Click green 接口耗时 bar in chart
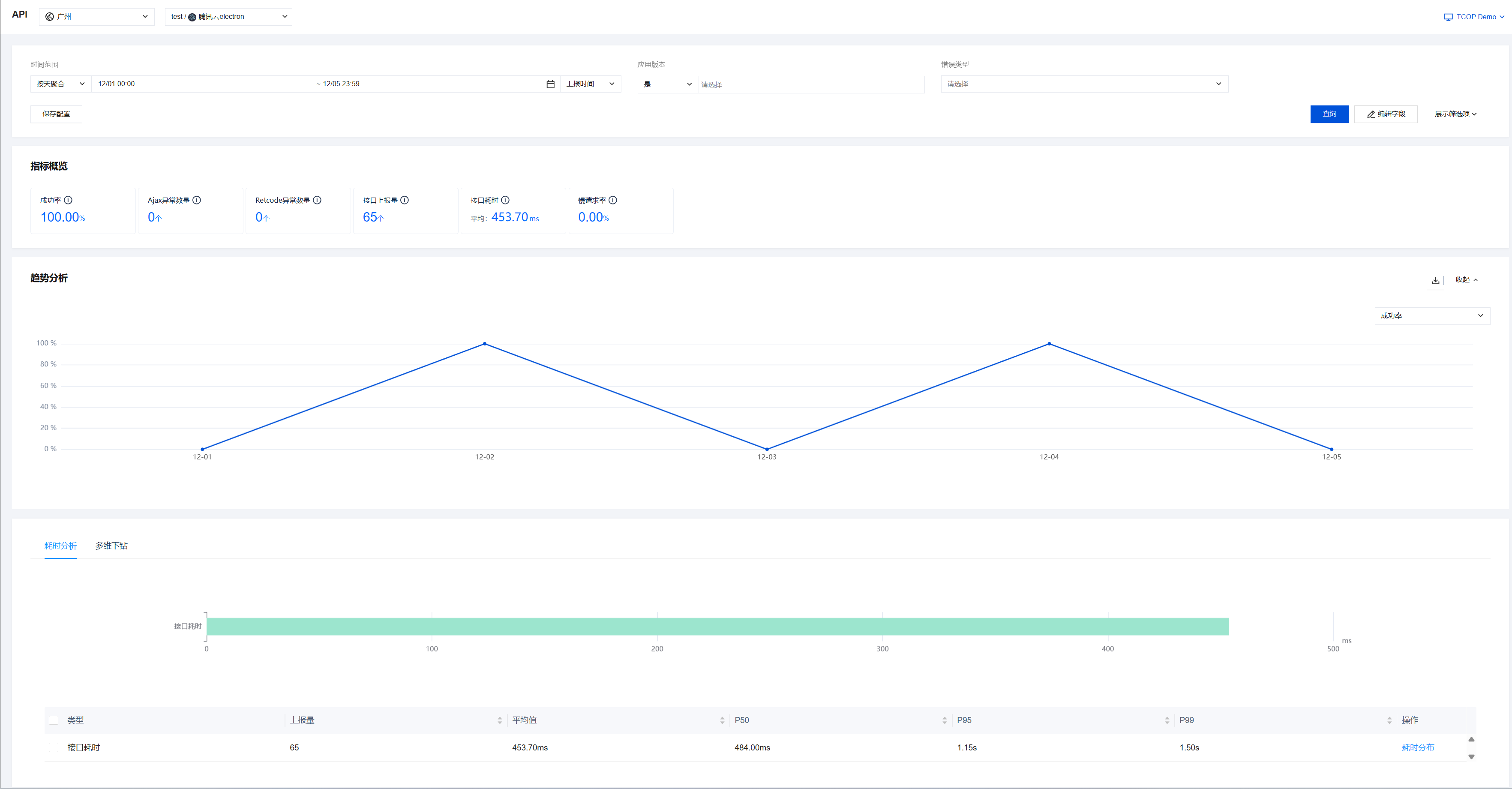Viewport: 1512px width, 789px height. [717, 627]
